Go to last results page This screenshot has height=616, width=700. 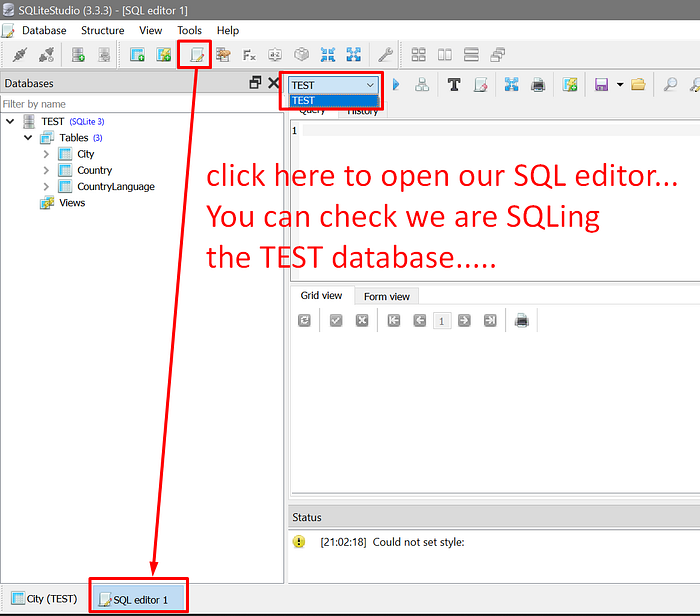490,320
